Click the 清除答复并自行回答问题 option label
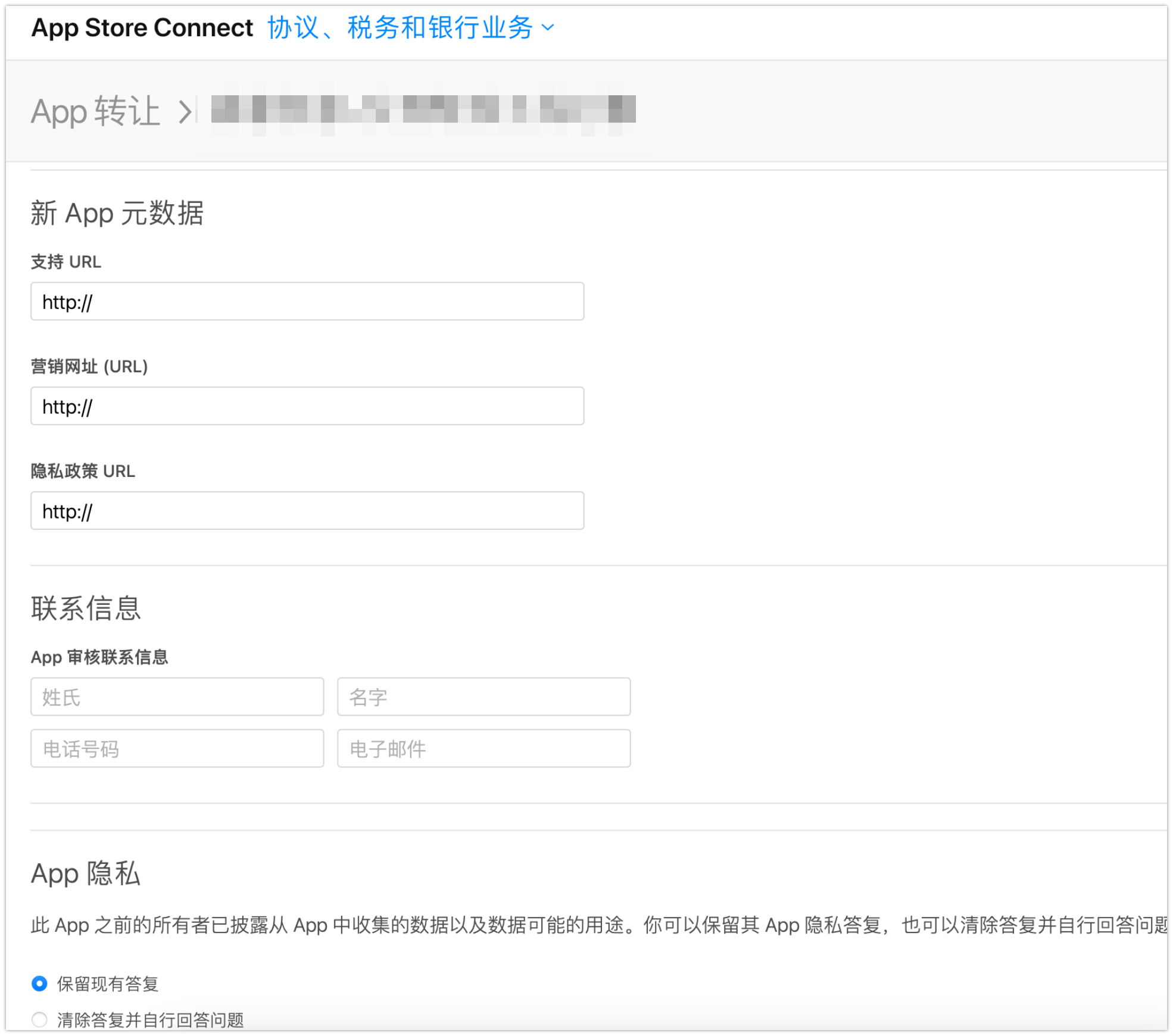1173x1036 pixels. [150, 1019]
